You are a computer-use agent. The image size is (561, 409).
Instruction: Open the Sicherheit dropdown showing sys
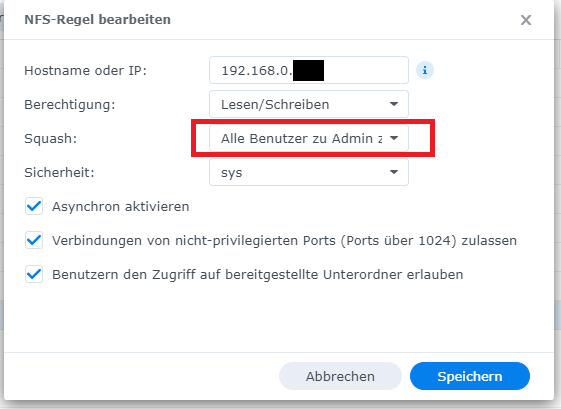(309, 172)
